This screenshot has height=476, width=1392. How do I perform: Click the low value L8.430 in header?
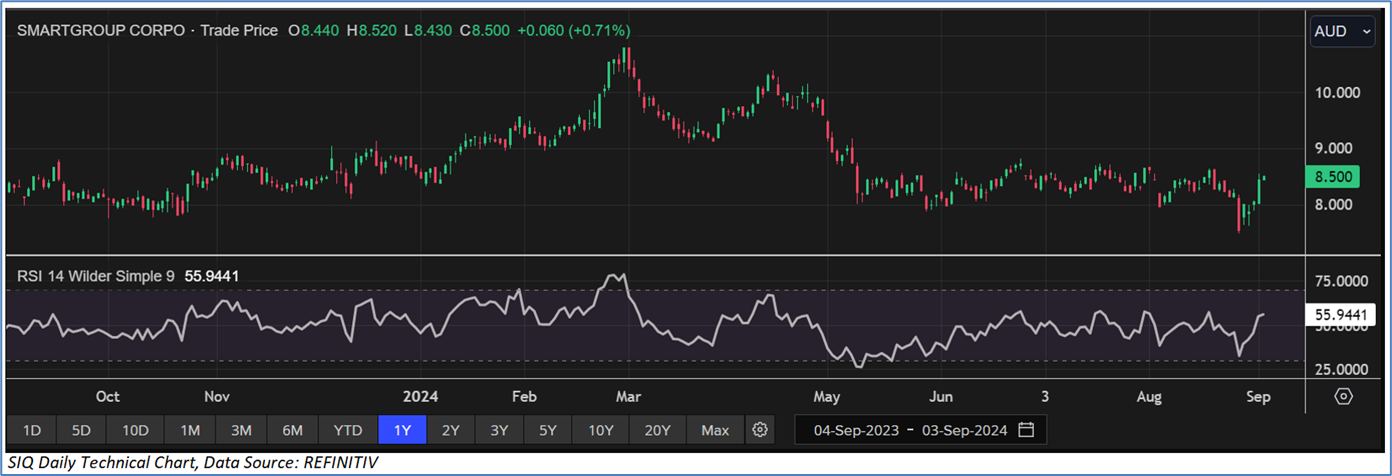coord(428,31)
